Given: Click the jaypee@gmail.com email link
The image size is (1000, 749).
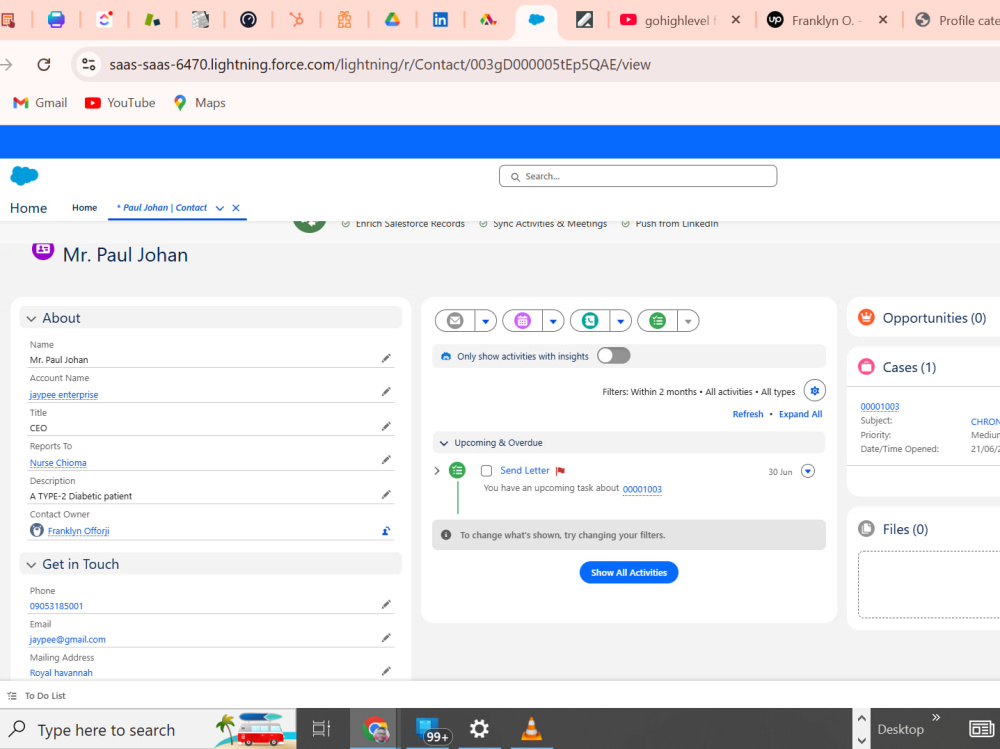Looking at the screenshot, I should pos(68,639).
